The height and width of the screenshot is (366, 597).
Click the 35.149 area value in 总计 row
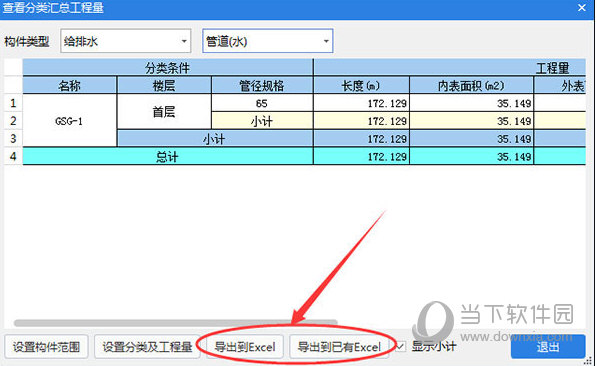click(471, 156)
